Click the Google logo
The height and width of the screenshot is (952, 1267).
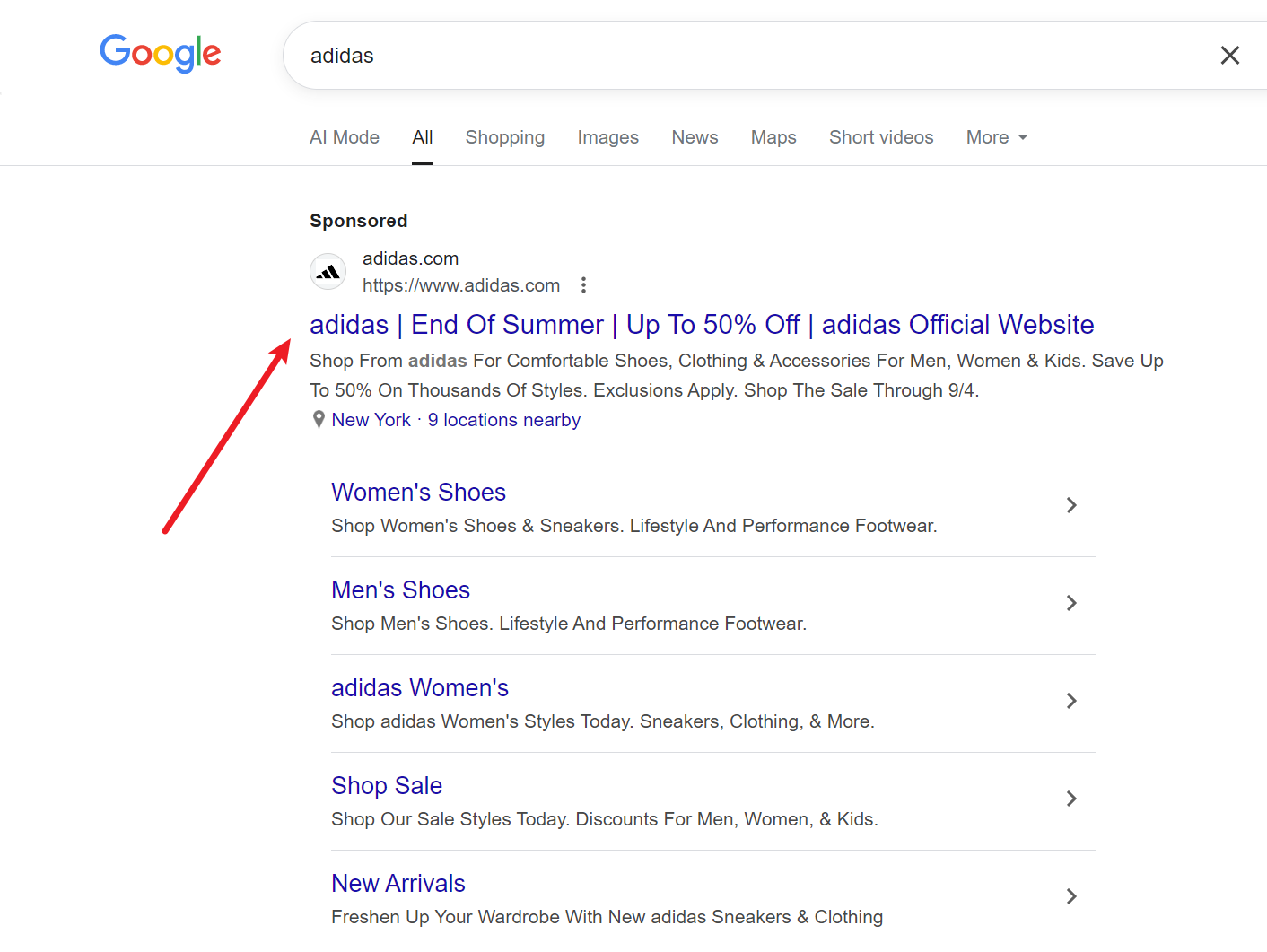tap(161, 54)
